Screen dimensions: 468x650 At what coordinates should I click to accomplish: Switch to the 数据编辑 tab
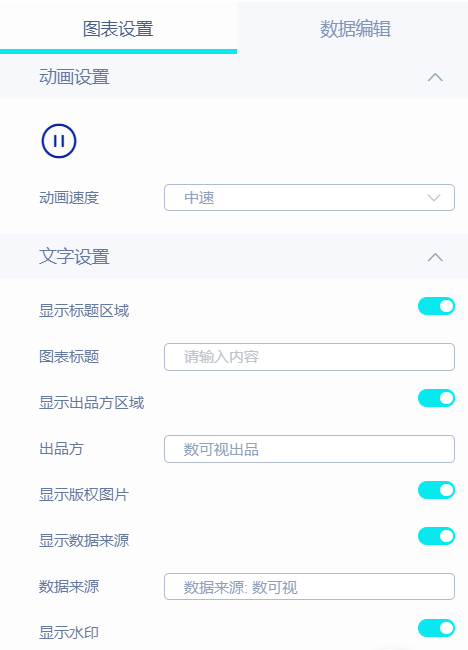pyautogui.click(x=355, y=28)
